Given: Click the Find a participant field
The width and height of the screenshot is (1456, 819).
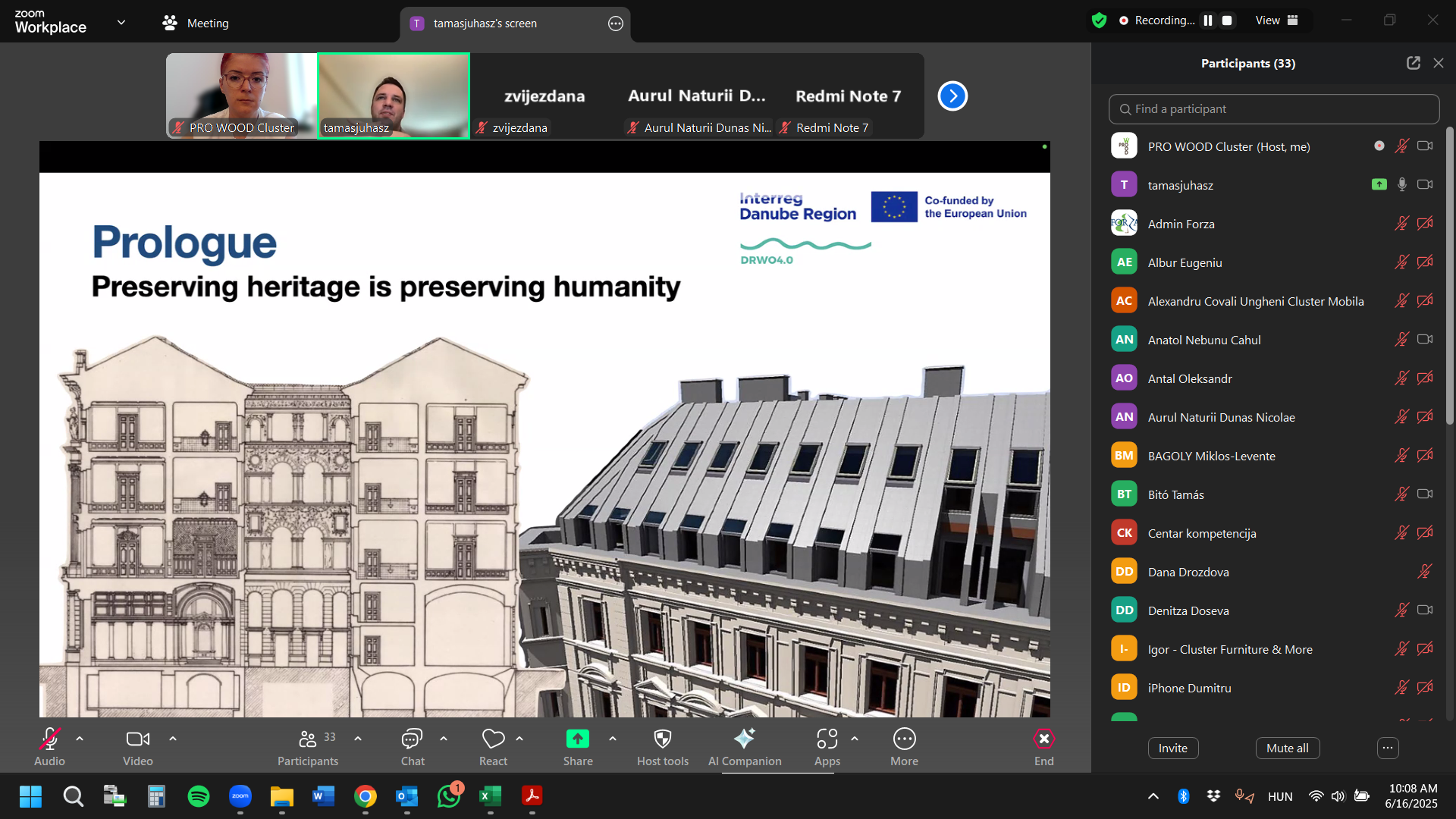Looking at the screenshot, I should click(x=1274, y=109).
